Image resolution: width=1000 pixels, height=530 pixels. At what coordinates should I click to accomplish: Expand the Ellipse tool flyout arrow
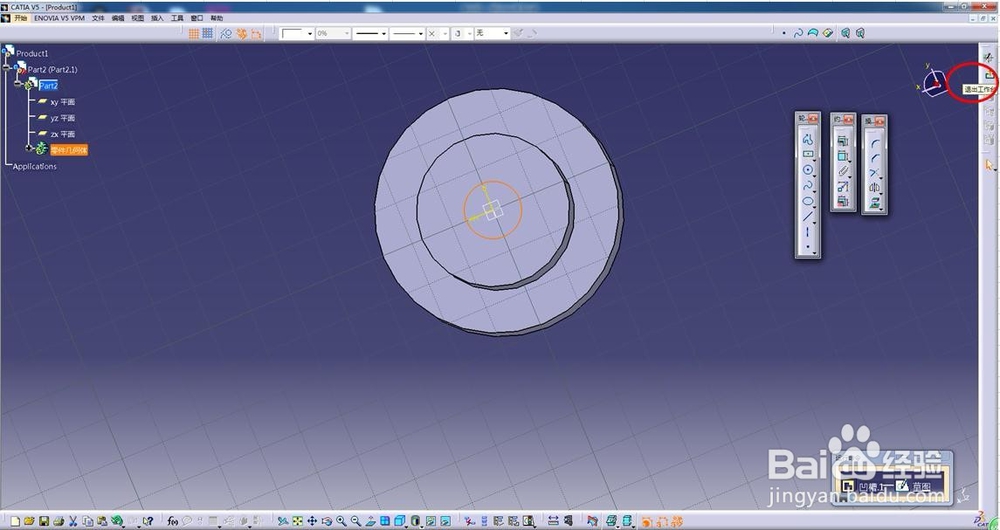click(x=814, y=207)
